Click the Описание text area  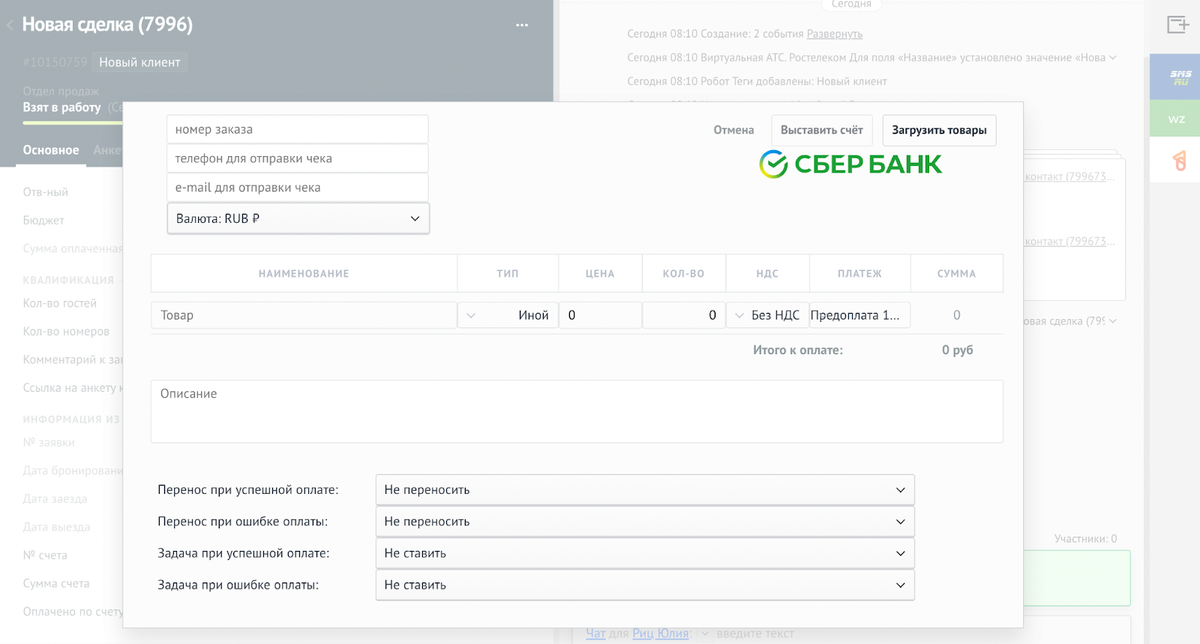tap(577, 411)
